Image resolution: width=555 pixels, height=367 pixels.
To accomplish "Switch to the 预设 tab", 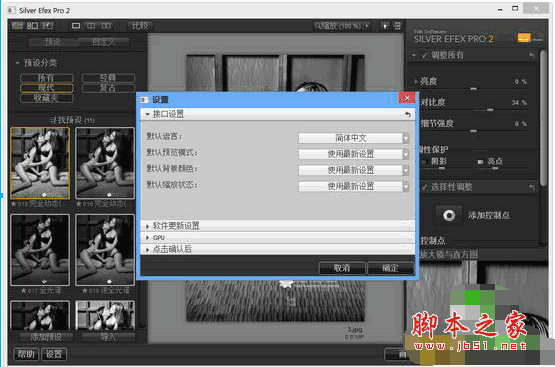I will pos(52,42).
